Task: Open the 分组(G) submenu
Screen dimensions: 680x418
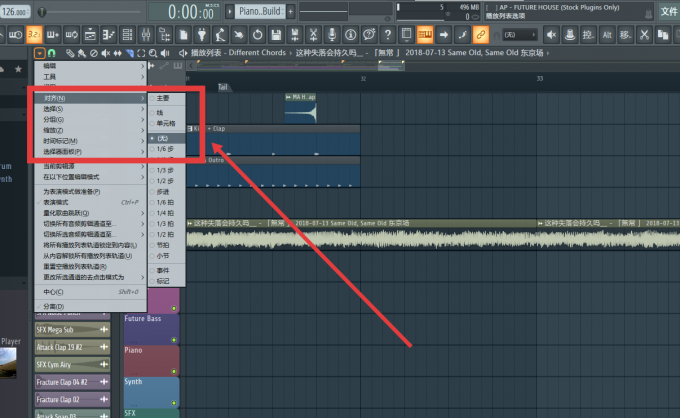Action: pyautogui.click(x=91, y=120)
